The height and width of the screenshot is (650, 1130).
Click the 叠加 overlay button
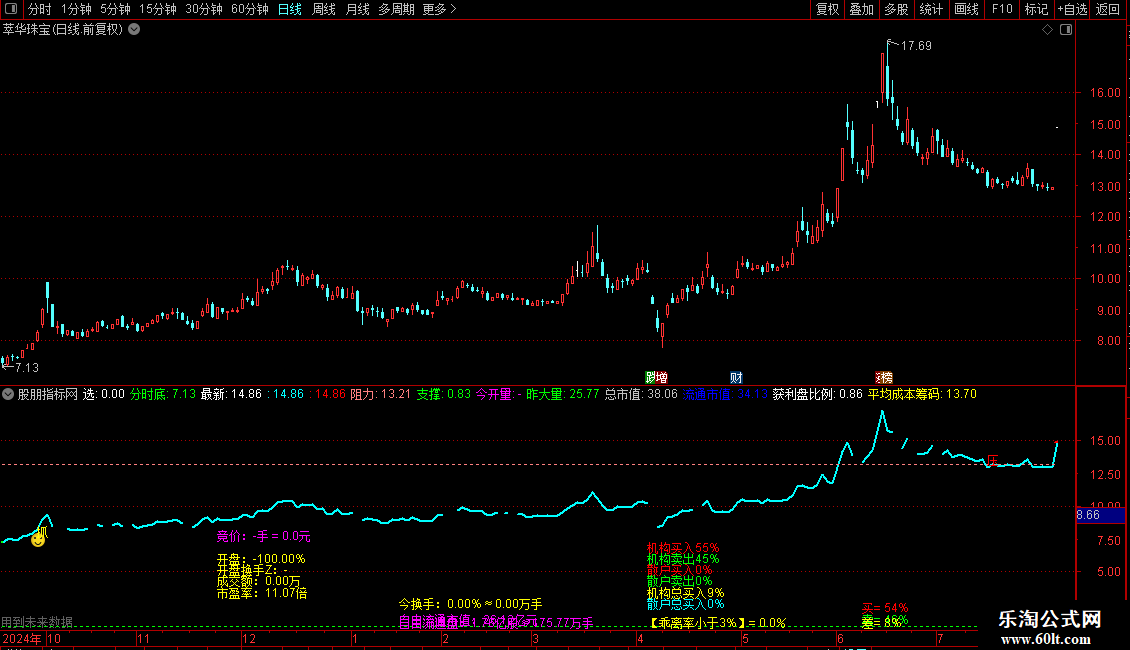coord(862,9)
